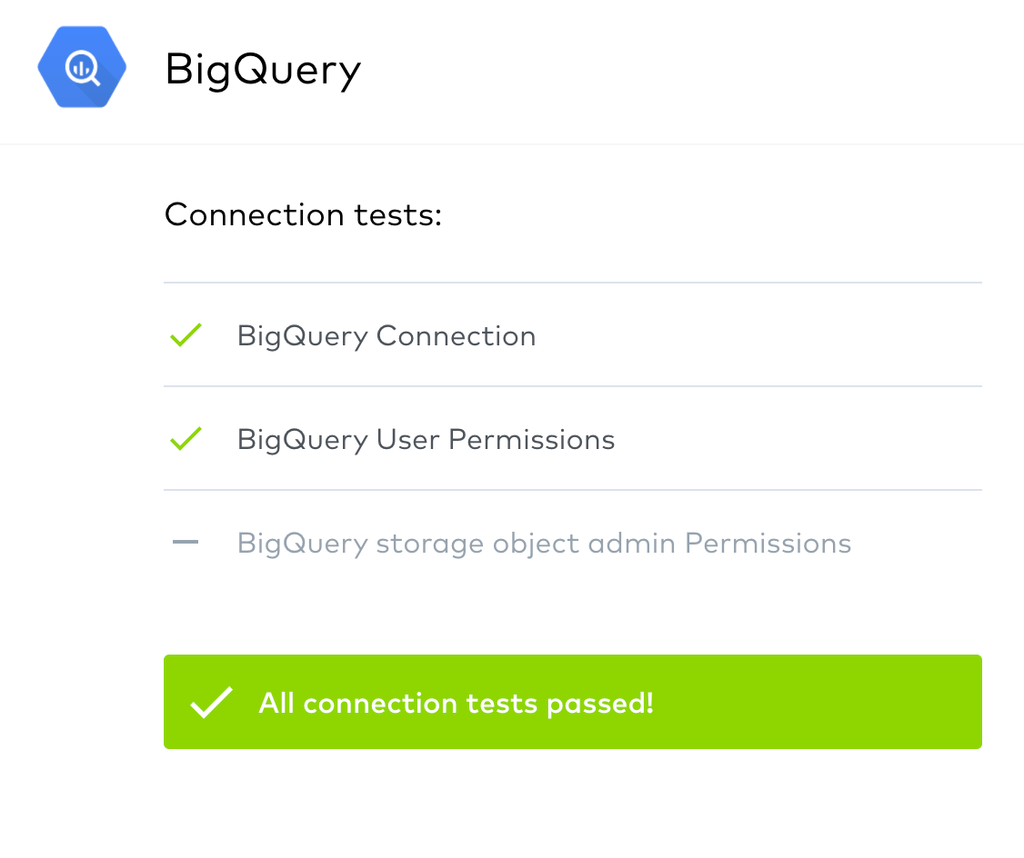Click the gray dash beside storage object admin
Image resolution: width=1024 pixels, height=858 pixels.
coord(185,542)
